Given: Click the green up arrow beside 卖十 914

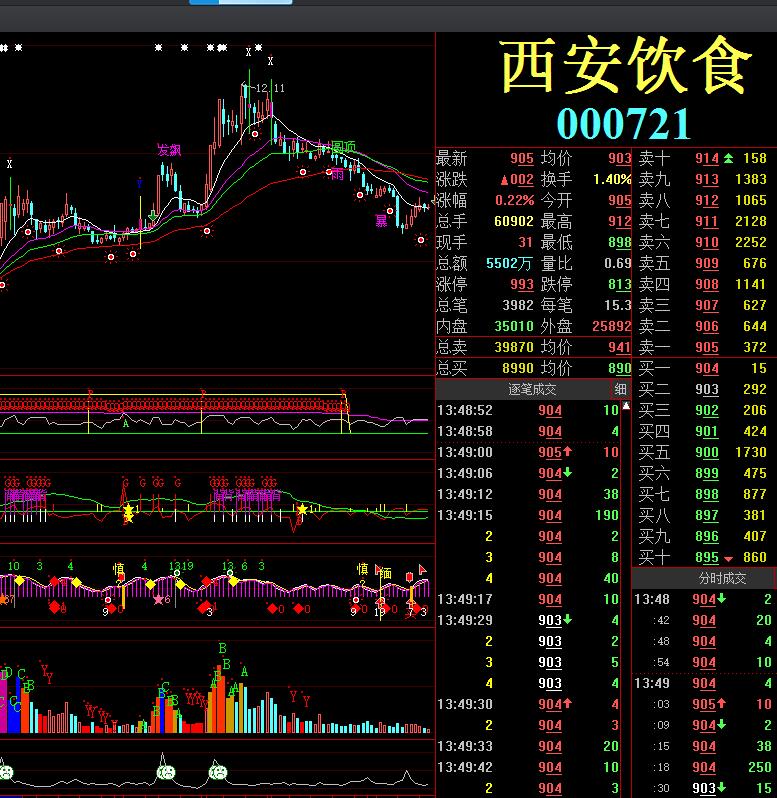Looking at the screenshot, I should point(729,158).
